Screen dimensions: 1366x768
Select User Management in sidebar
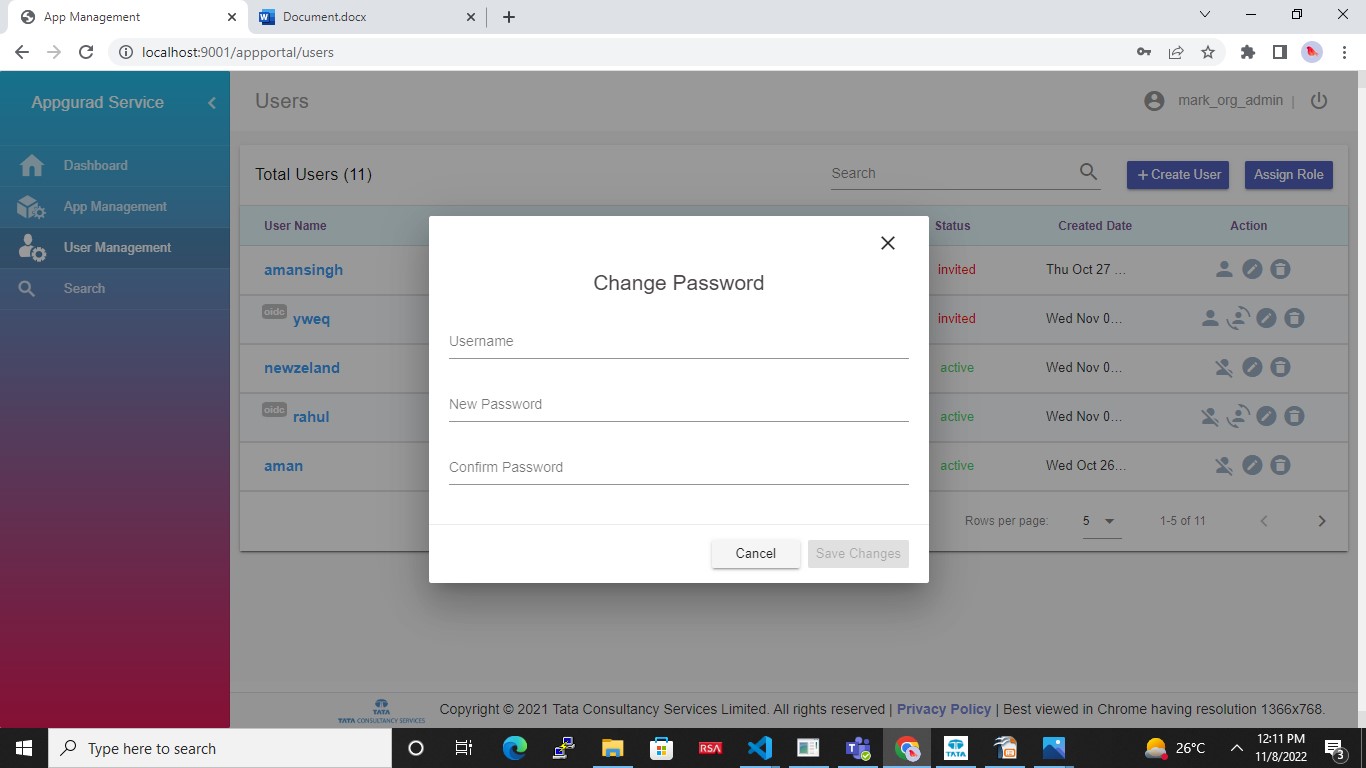(115, 247)
